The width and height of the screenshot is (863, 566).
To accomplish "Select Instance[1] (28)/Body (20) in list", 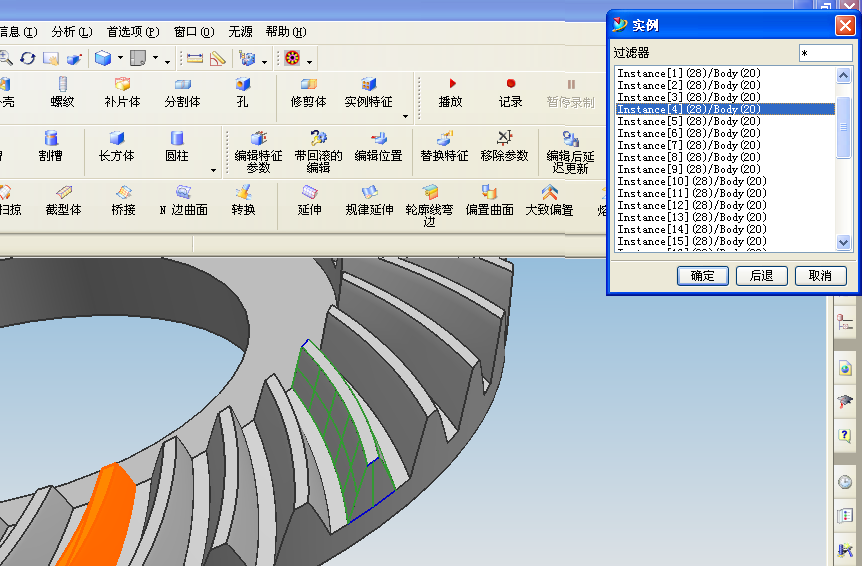I will coord(725,73).
